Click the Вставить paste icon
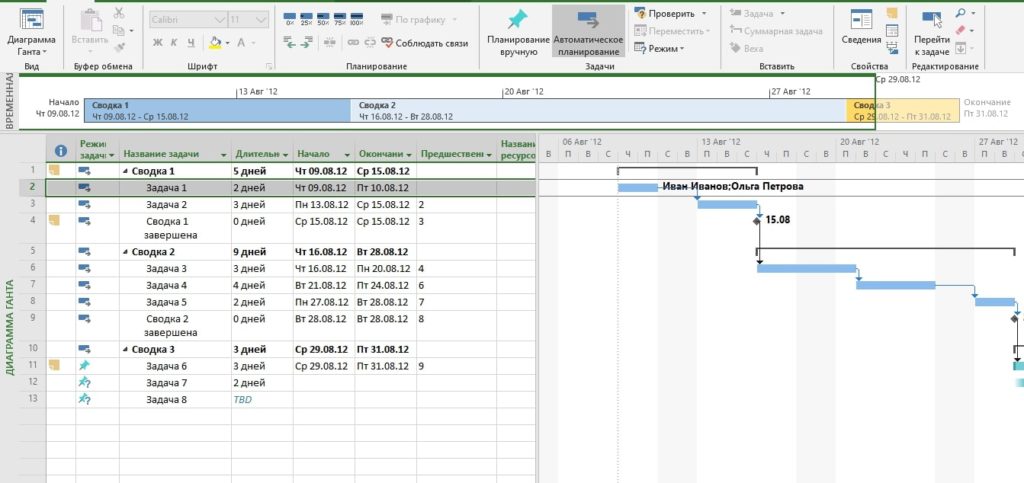 (x=91, y=20)
